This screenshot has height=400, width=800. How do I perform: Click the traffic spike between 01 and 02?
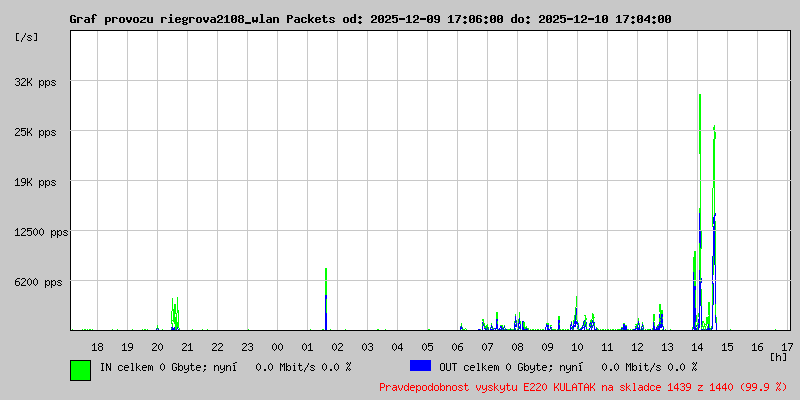326,299
